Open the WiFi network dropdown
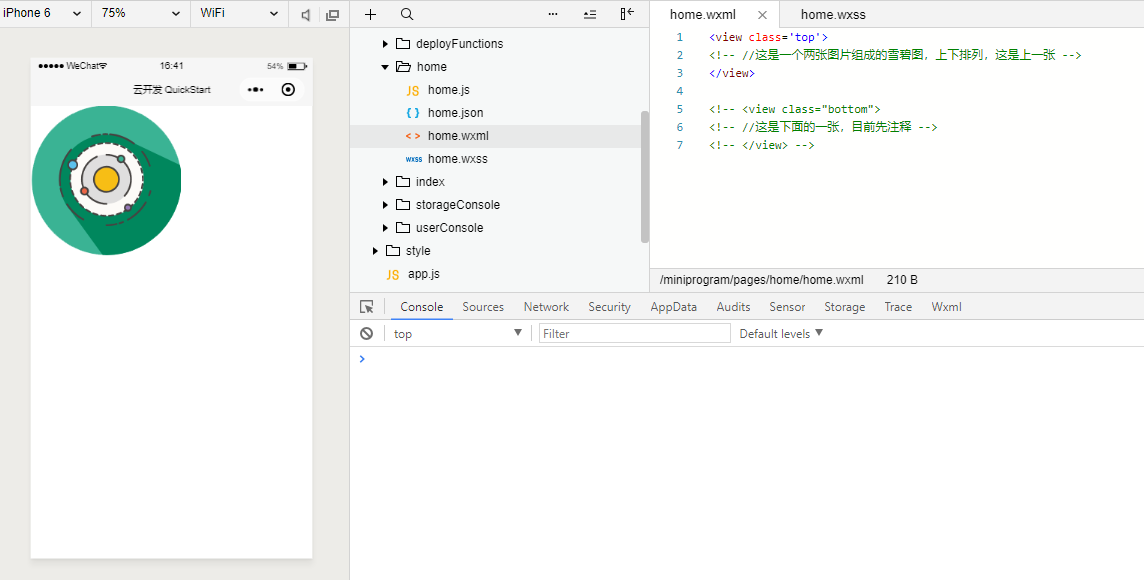Image resolution: width=1144 pixels, height=580 pixels. (239, 14)
